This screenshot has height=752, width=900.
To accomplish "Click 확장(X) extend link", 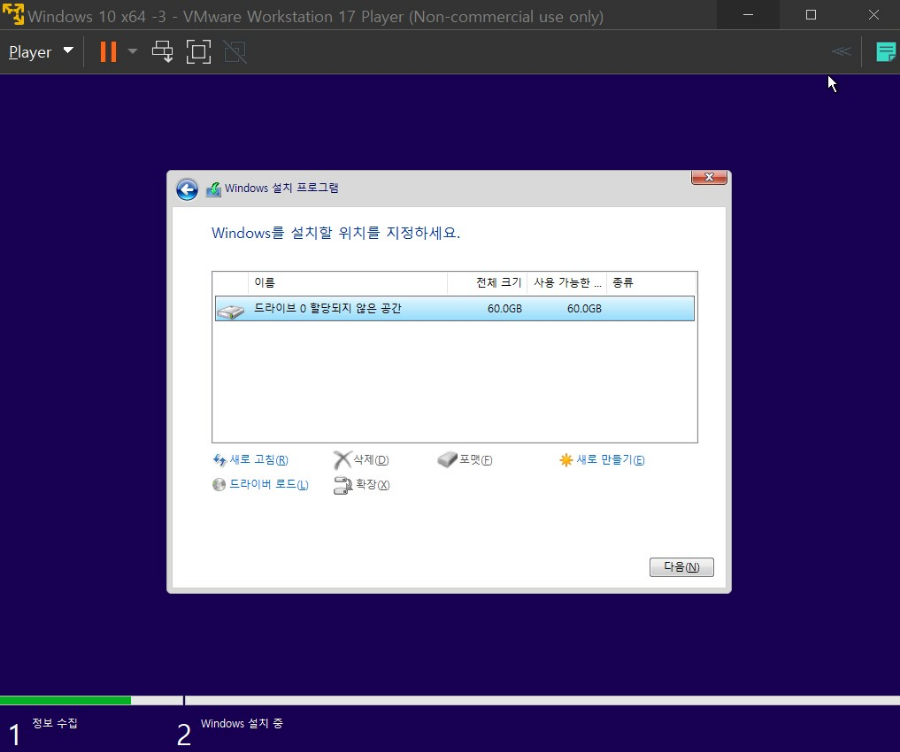I will click(x=372, y=484).
